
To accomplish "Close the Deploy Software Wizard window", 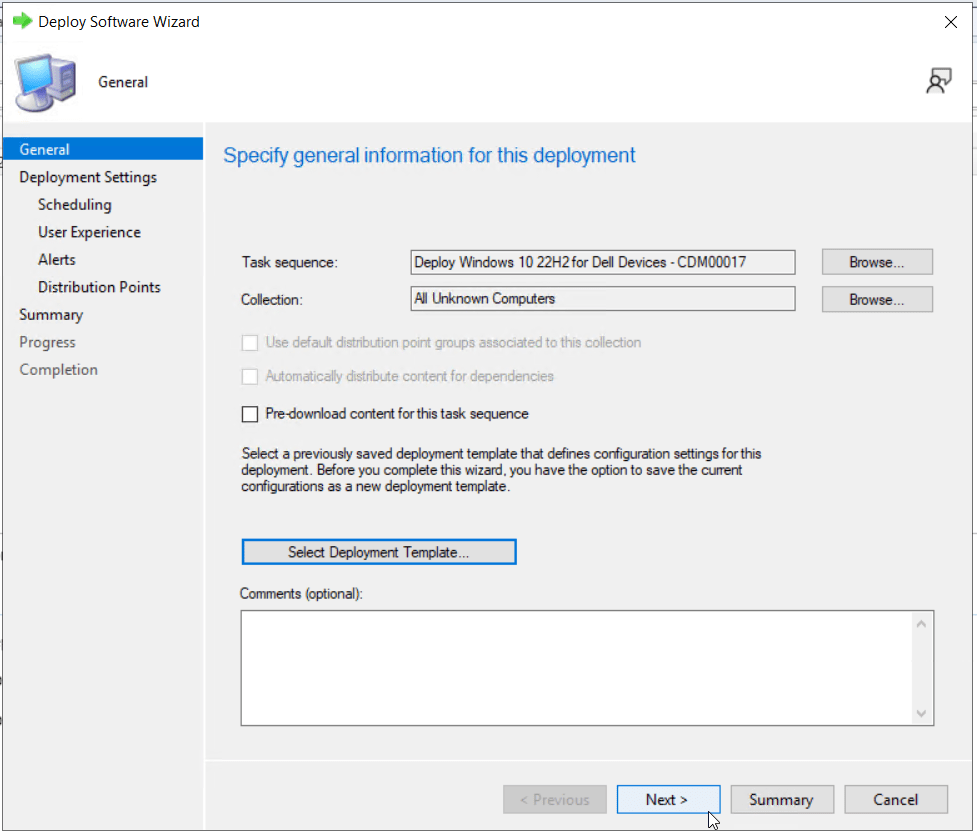I will point(950,21).
